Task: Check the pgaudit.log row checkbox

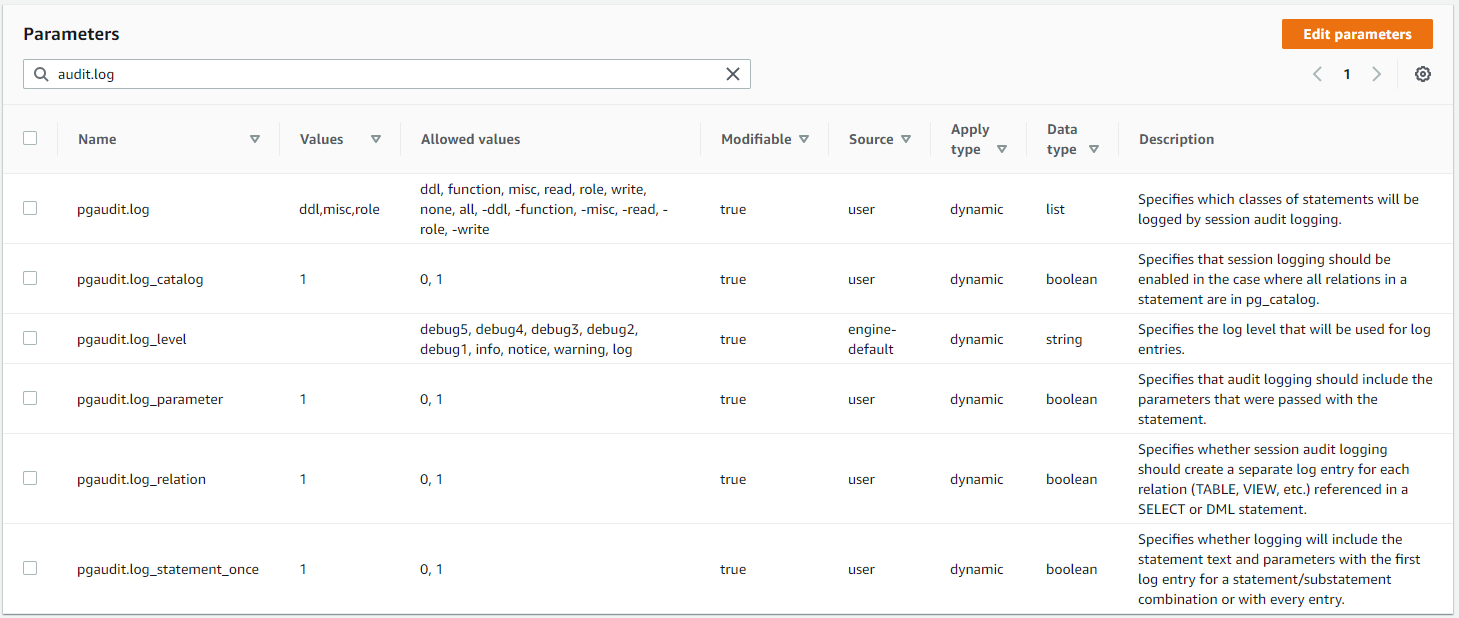Action: coord(30,208)
